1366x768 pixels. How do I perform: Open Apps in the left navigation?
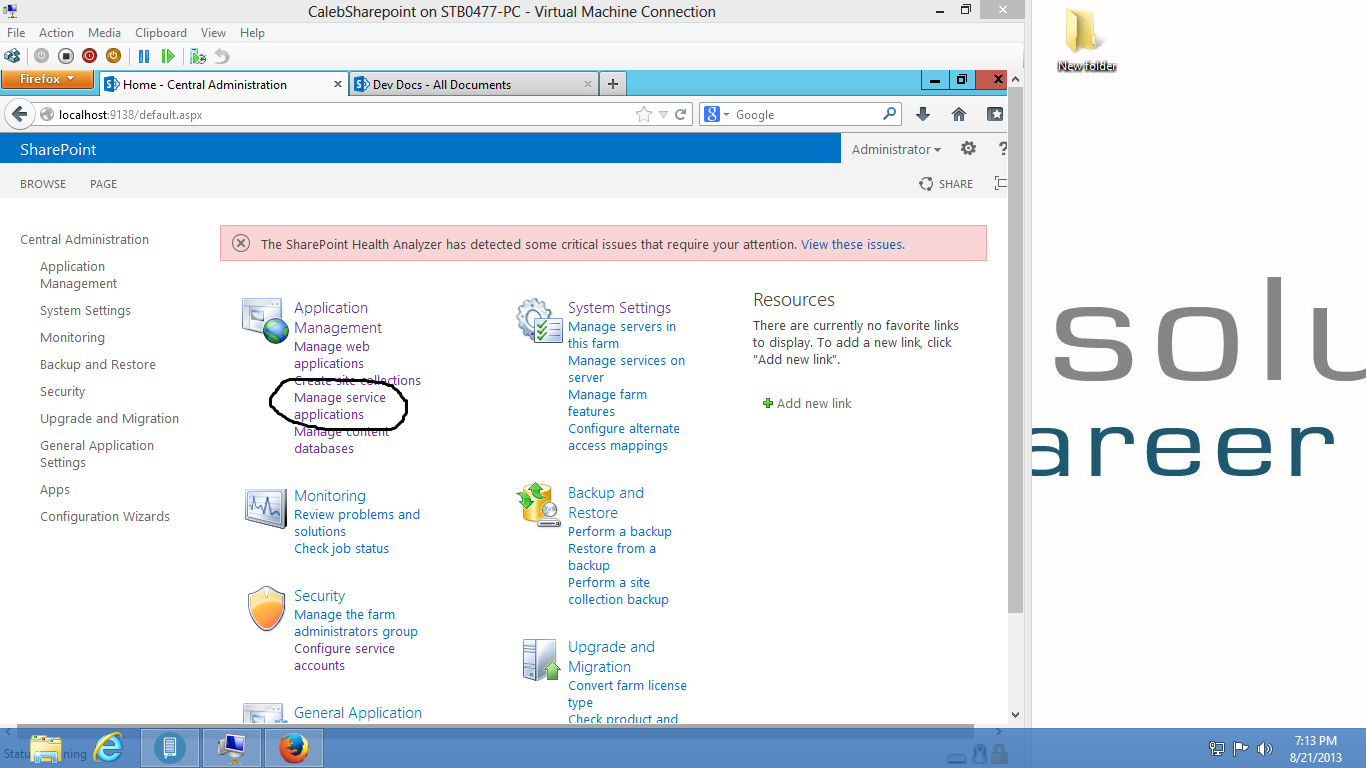[55, 490]
